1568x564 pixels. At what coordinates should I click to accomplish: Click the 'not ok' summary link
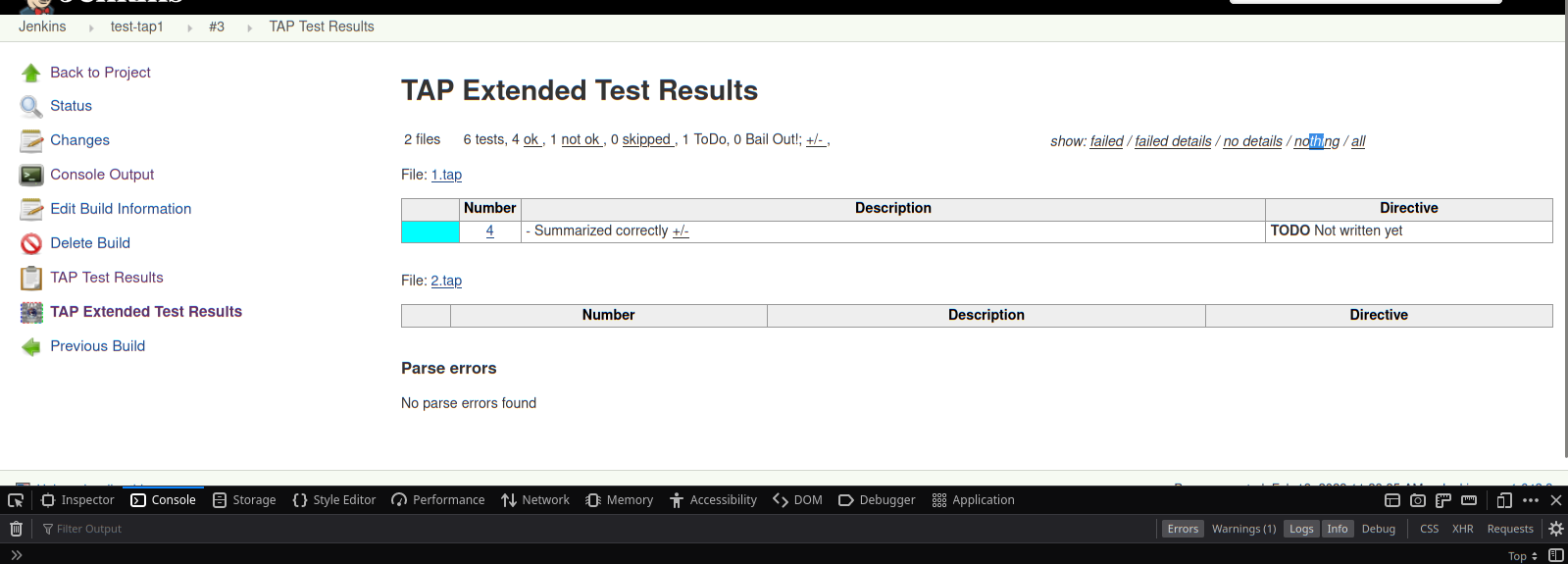click(581, 139)
